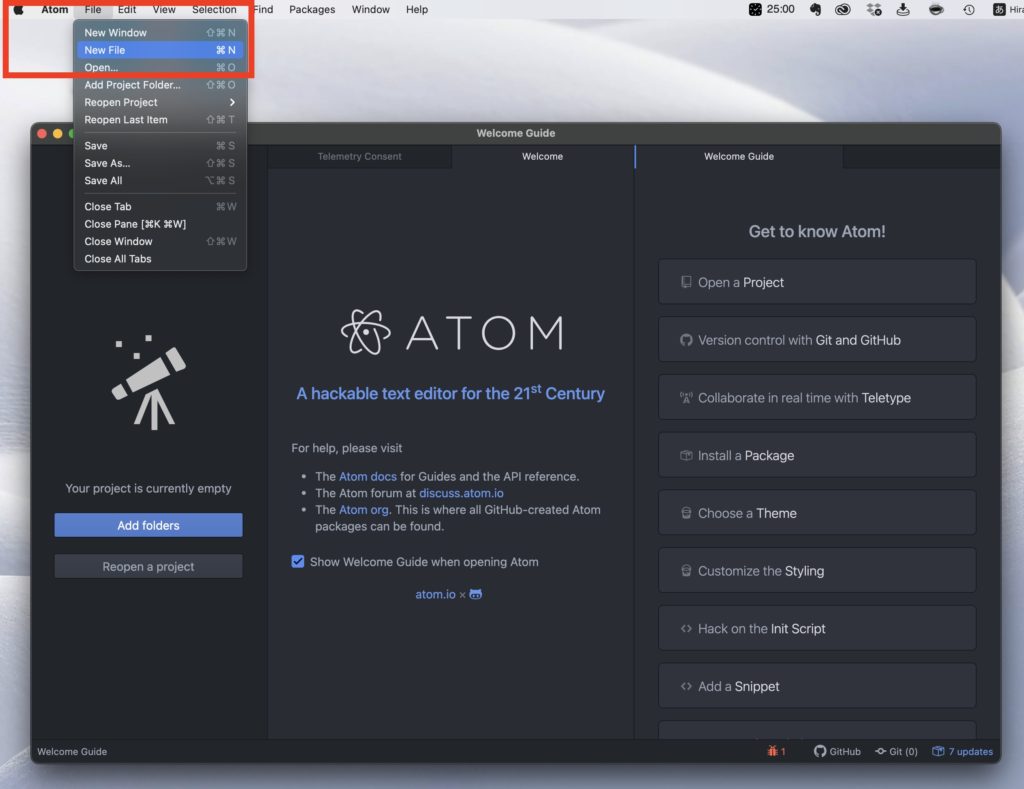Viewport: 1024px width, 789px height.
Task: Open the Apple menu icon
Action: 18,10
